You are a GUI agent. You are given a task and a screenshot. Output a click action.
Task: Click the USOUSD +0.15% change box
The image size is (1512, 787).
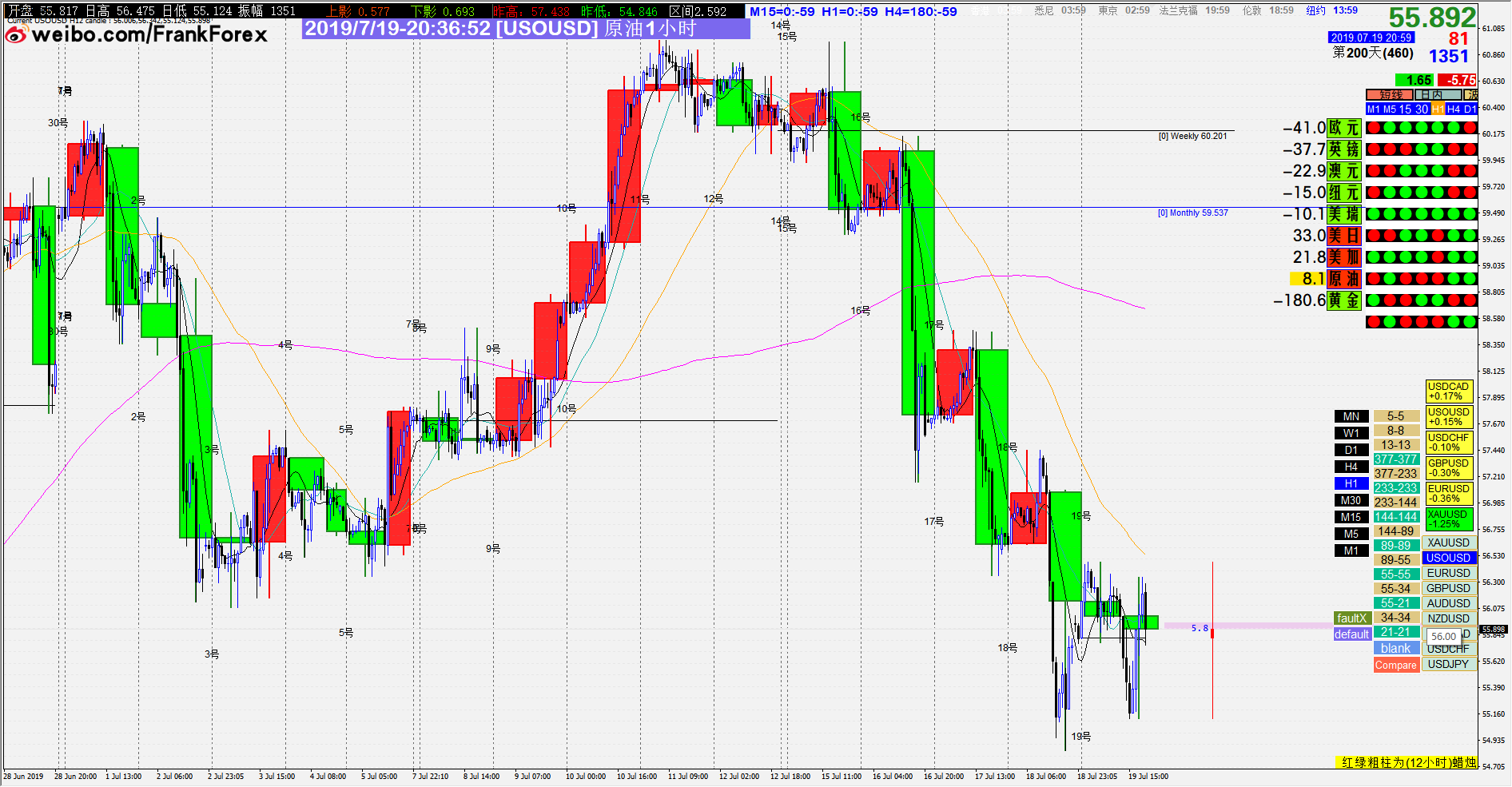pyautogui.click(x=1449, y=417)
